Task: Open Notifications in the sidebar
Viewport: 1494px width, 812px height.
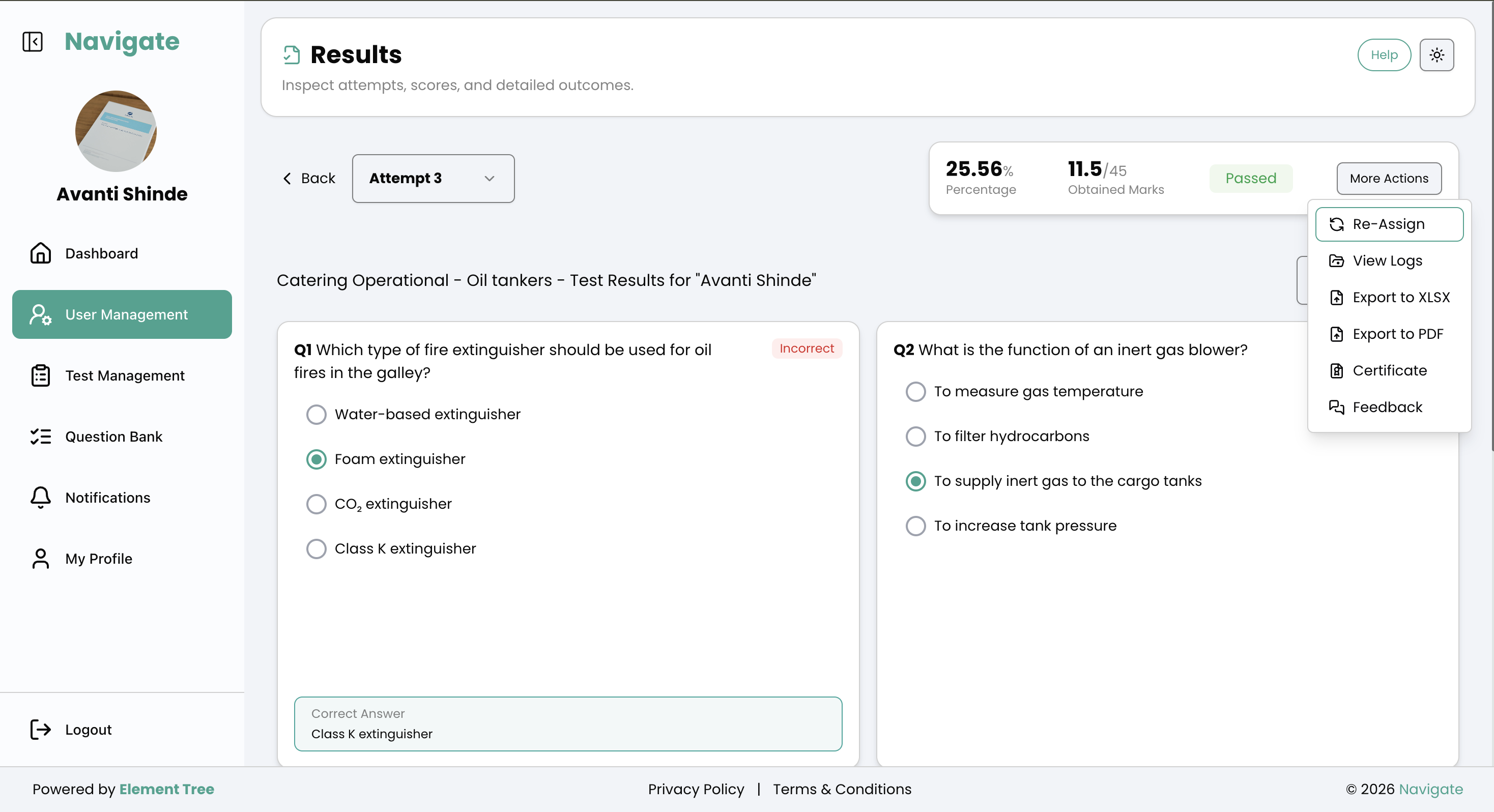Action: point(122,497)
